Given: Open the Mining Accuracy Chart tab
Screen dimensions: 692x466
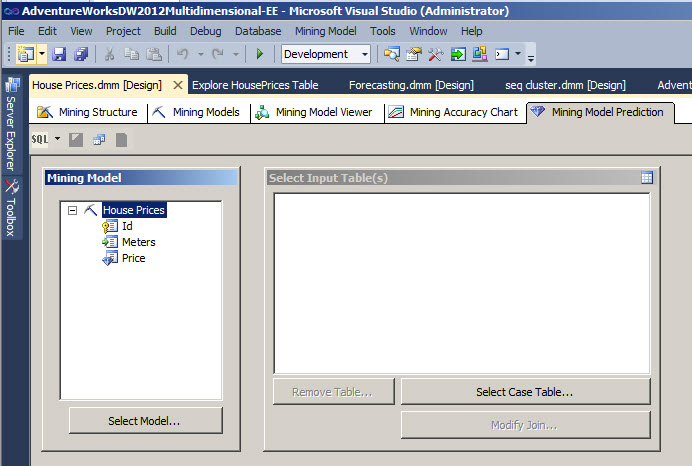Looking at the screenshot, I should (453, 113).
